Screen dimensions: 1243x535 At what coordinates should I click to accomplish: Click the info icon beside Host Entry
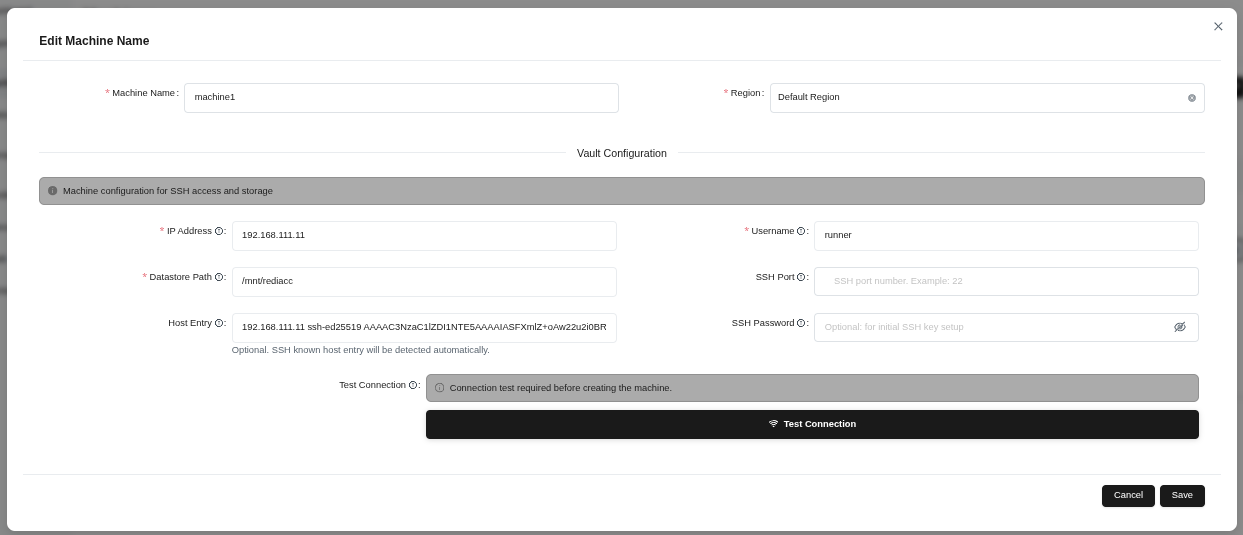click(219, 323)
